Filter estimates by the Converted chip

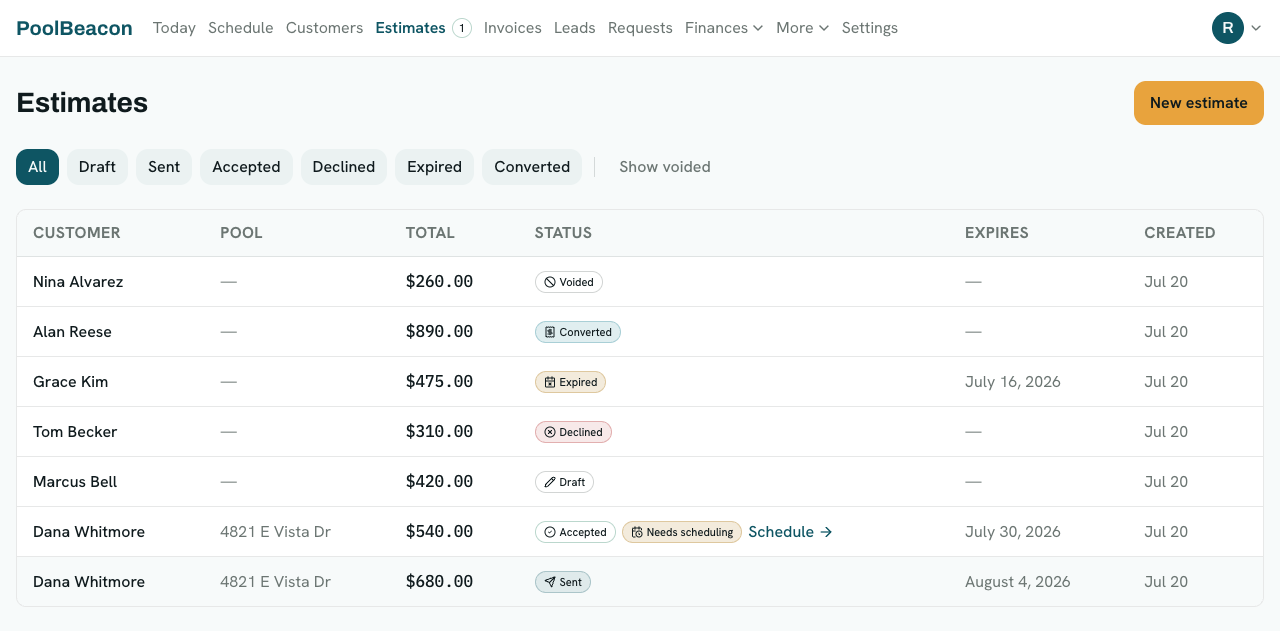pos(532,167)
